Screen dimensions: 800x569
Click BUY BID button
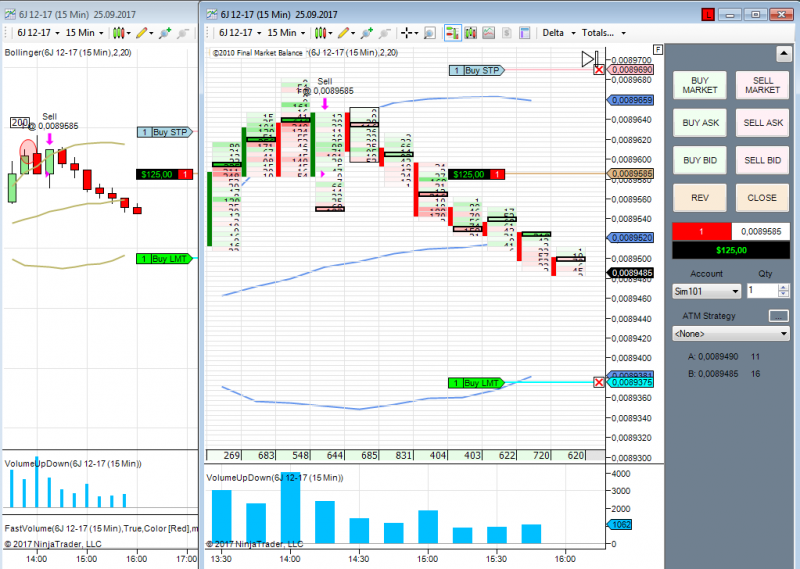699,160
